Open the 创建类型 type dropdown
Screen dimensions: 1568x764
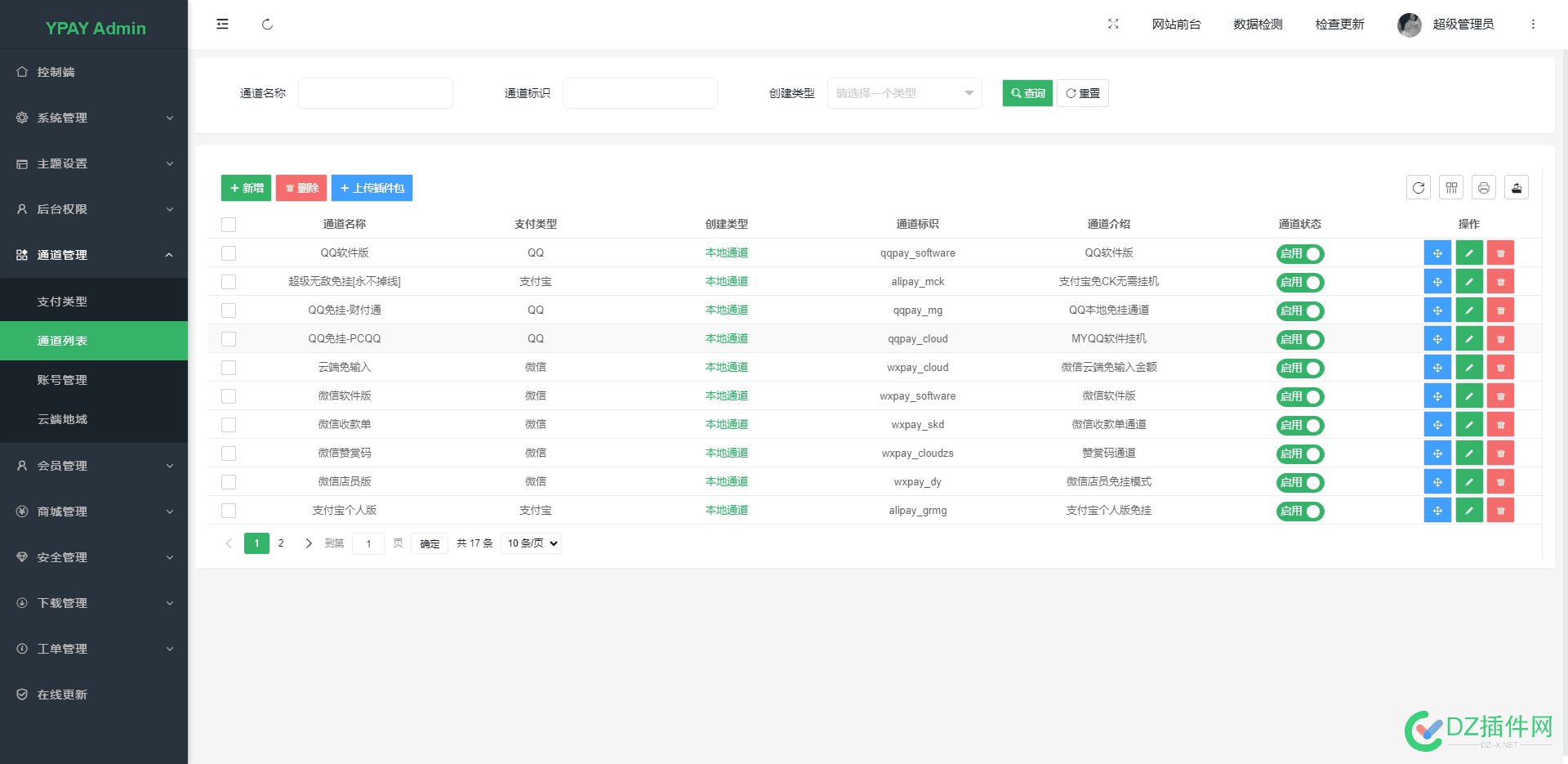(x=905, y=93)
